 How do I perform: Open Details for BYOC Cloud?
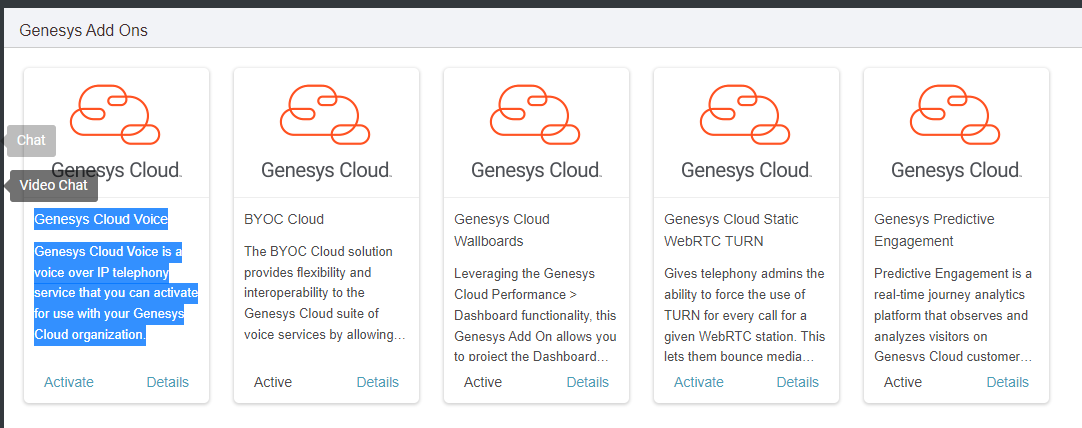click(x=377, y=382)
